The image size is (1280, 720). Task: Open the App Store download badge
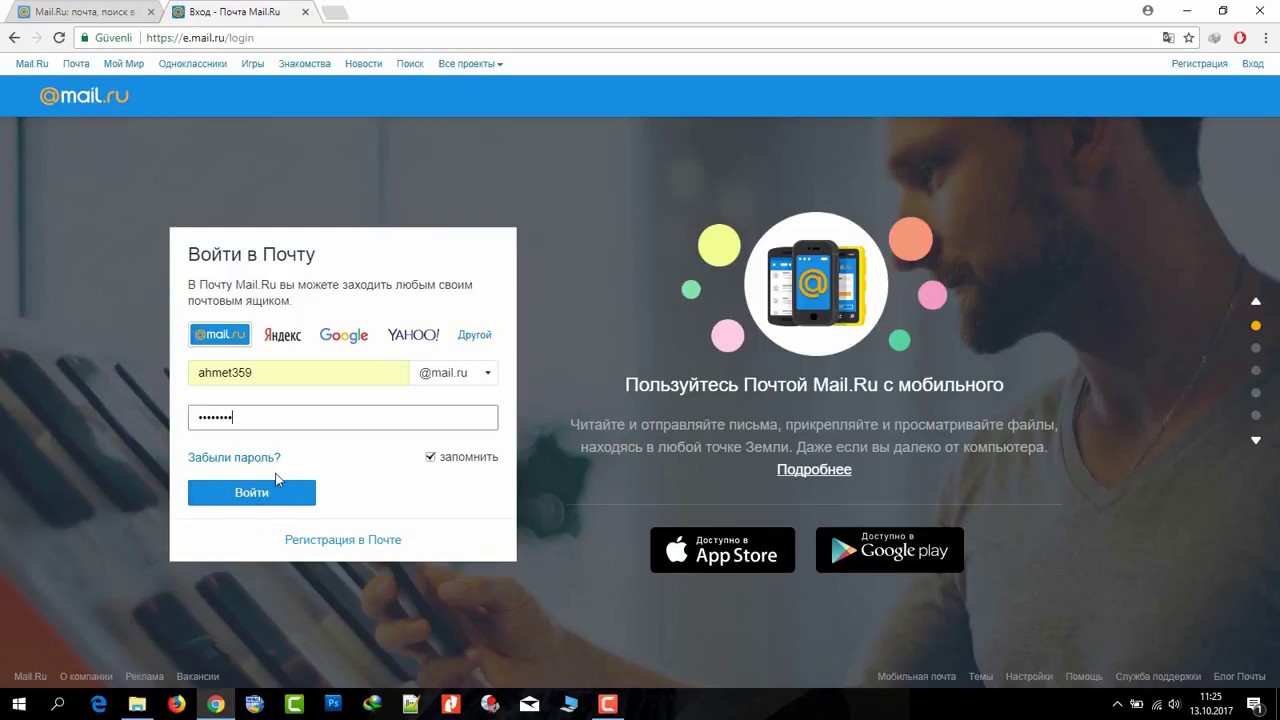click(722, 550)
